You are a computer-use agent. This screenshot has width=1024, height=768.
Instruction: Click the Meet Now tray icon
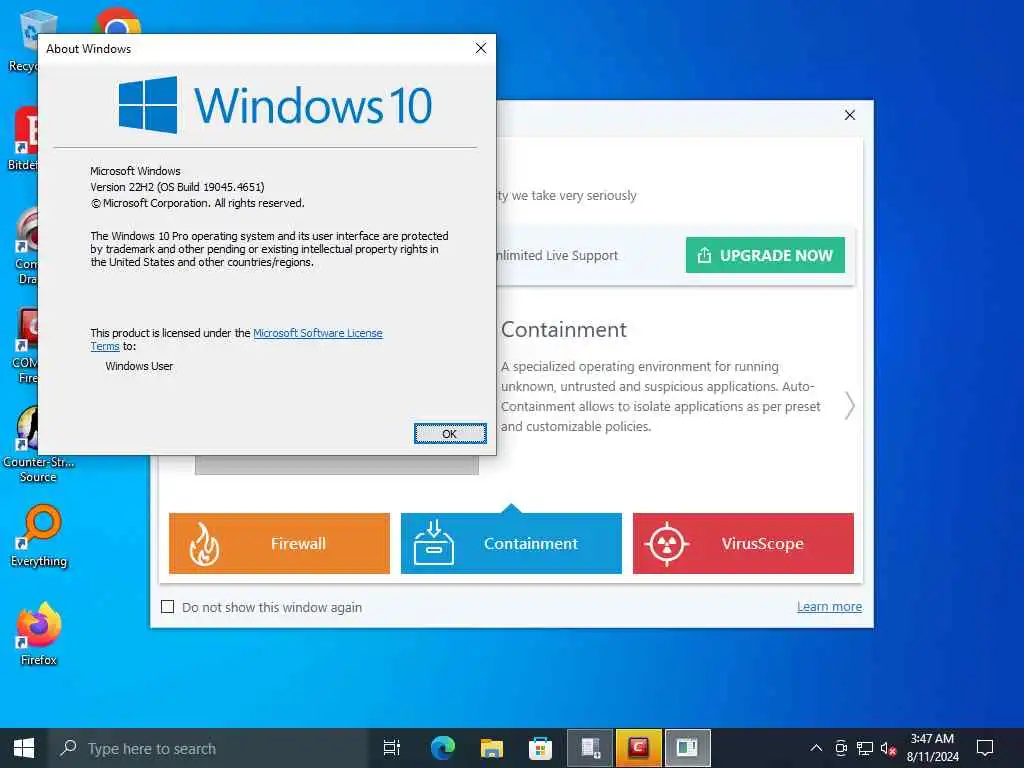[841, 748]
